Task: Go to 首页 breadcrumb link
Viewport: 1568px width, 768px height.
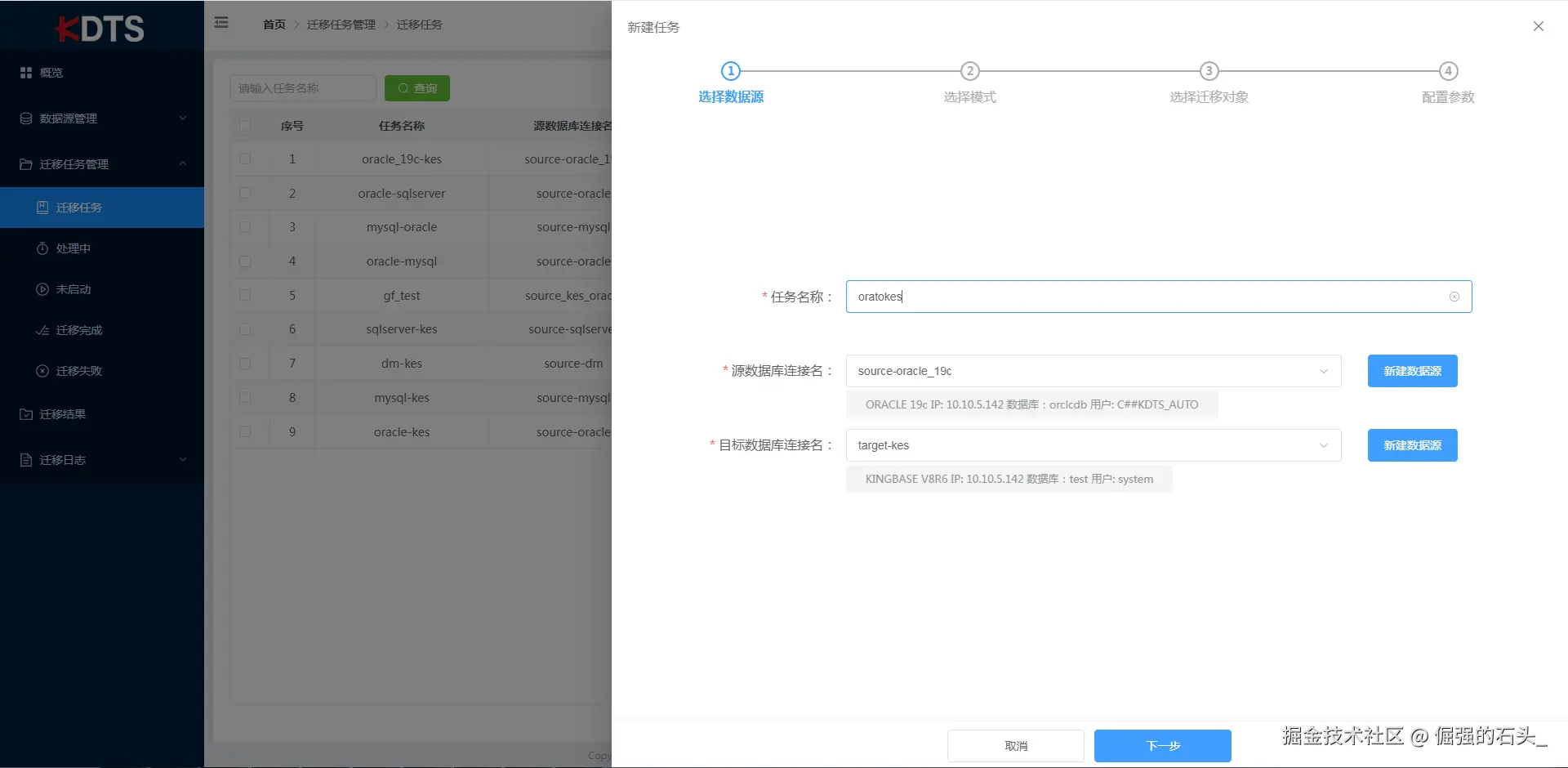Action: (x=274, y=25)
